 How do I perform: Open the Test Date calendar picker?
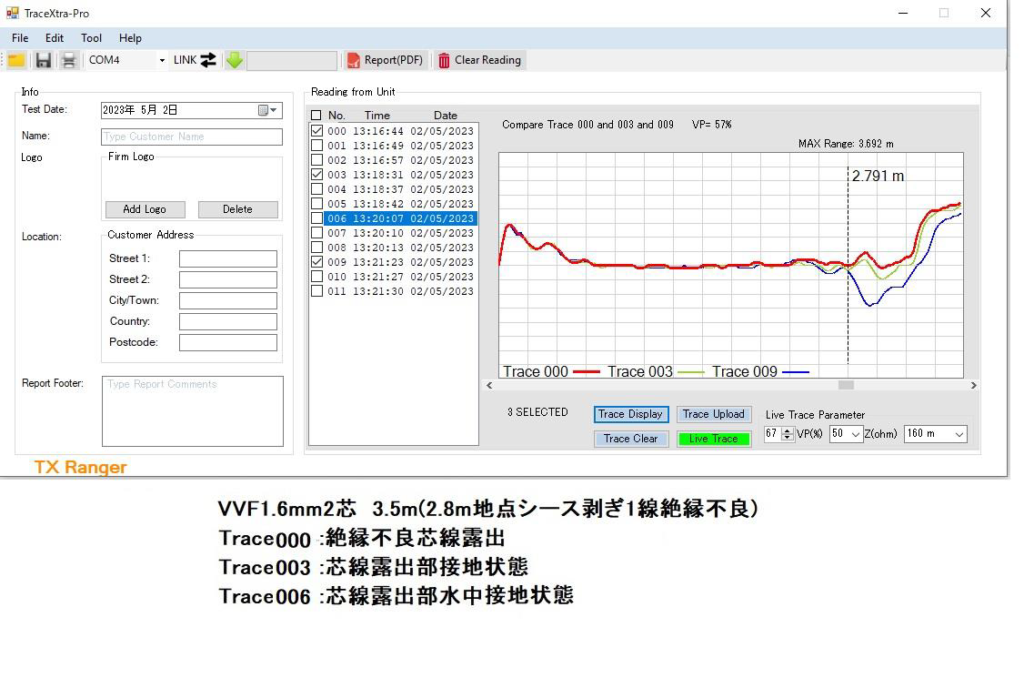pos(267,110)
